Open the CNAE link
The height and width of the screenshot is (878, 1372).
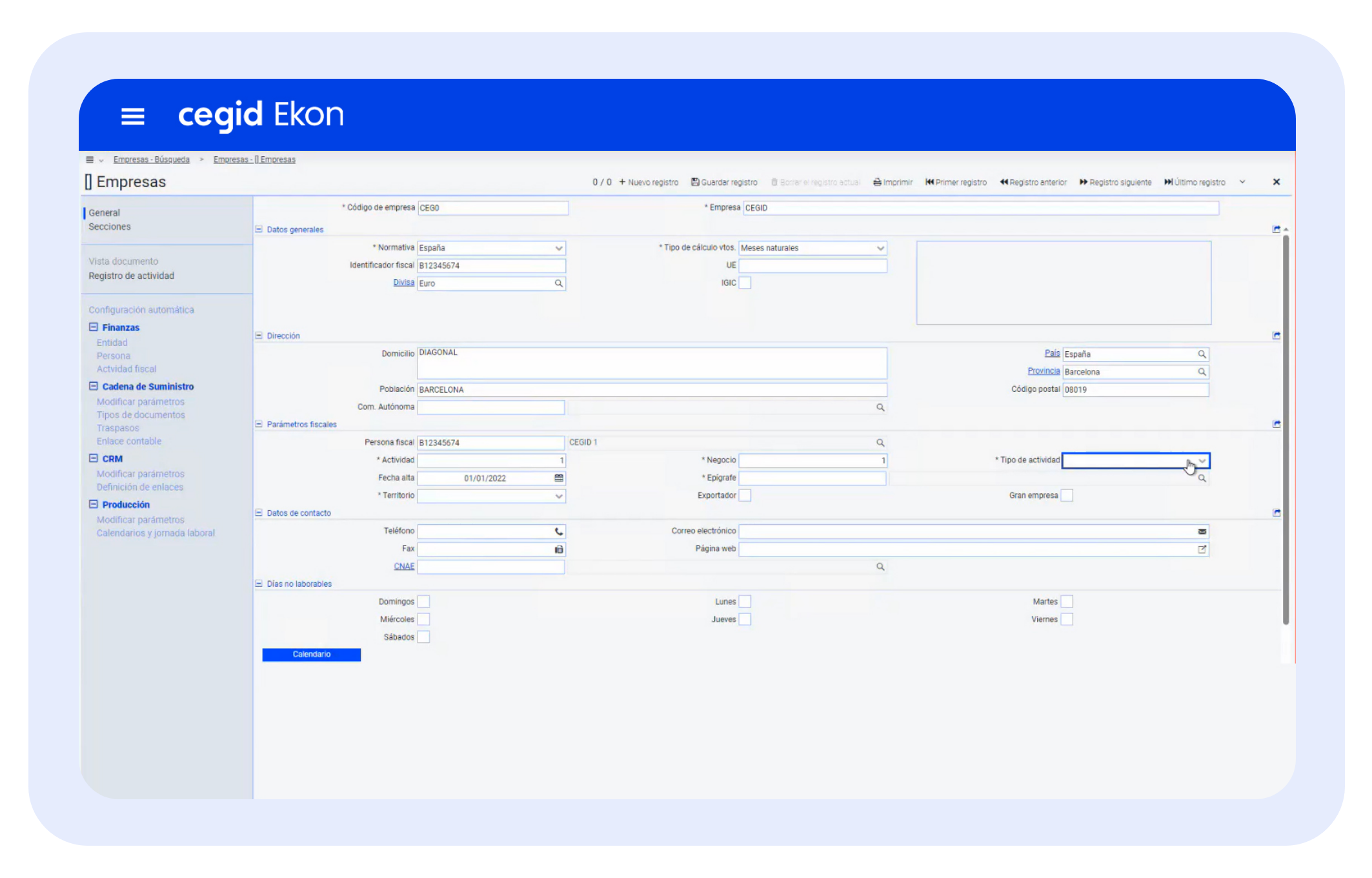404,566
